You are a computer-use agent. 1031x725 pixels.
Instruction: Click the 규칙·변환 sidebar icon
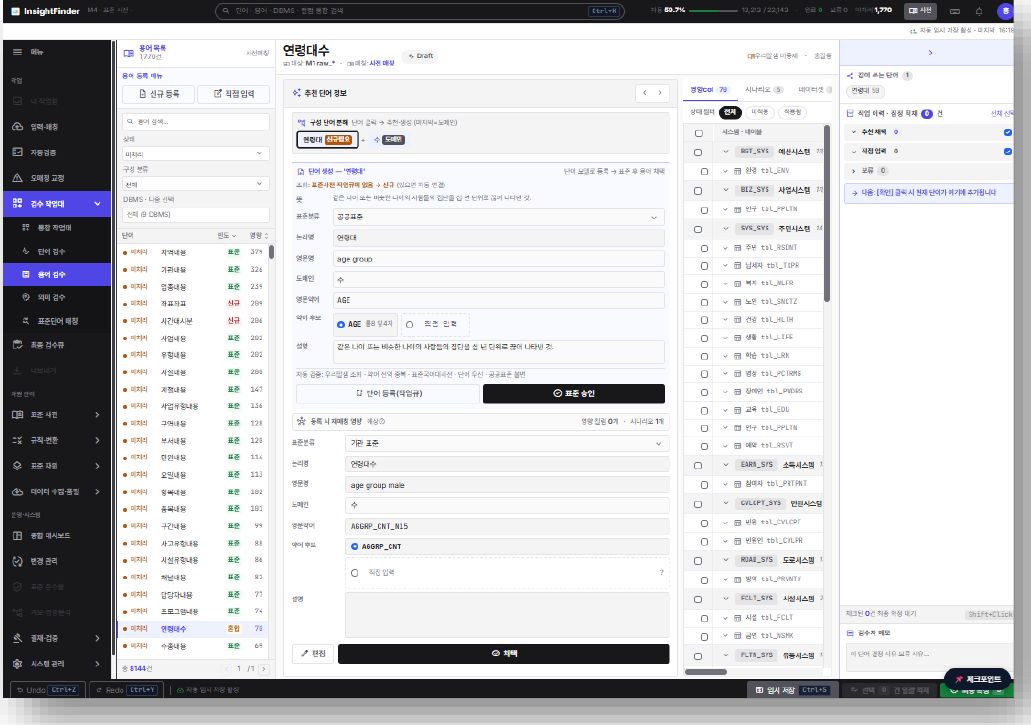coord(18,440)
